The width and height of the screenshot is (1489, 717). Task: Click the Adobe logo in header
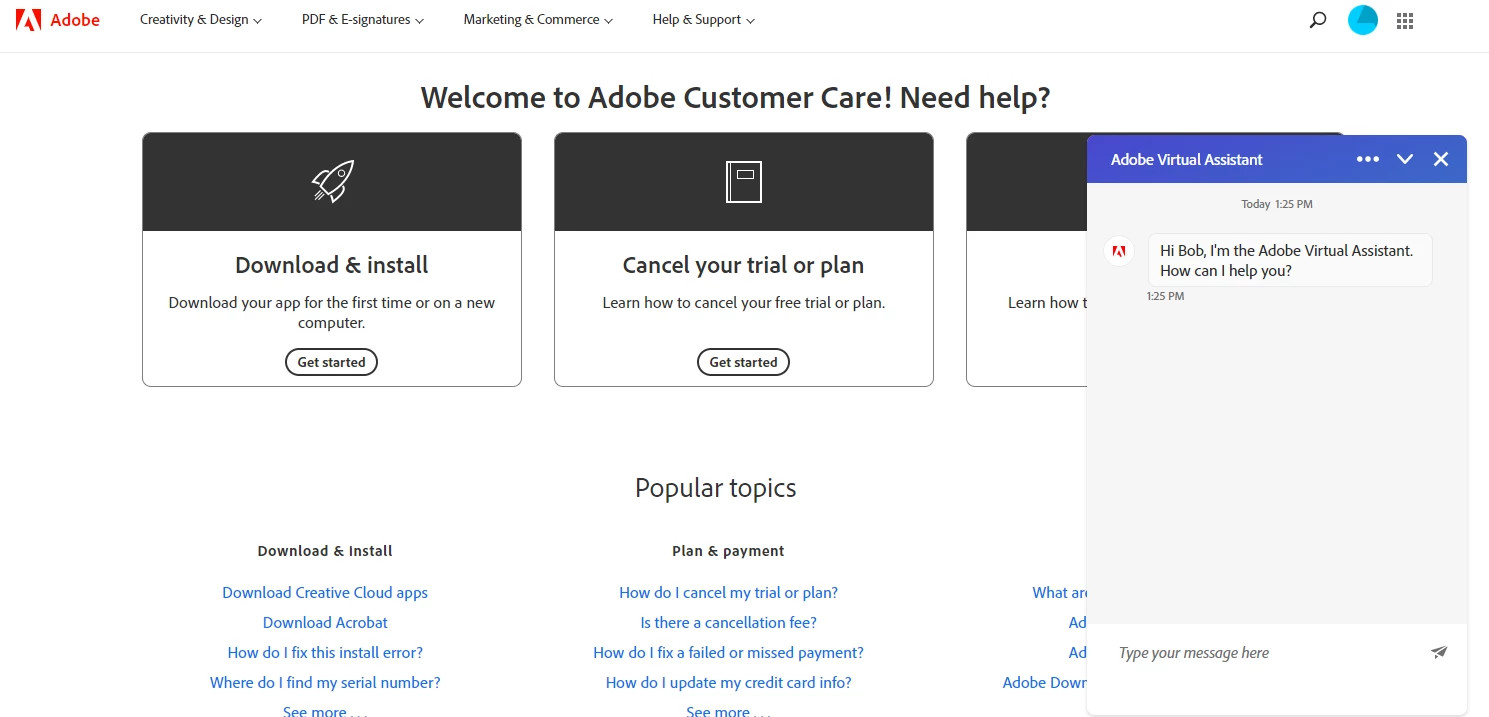[x=58, y=20]
